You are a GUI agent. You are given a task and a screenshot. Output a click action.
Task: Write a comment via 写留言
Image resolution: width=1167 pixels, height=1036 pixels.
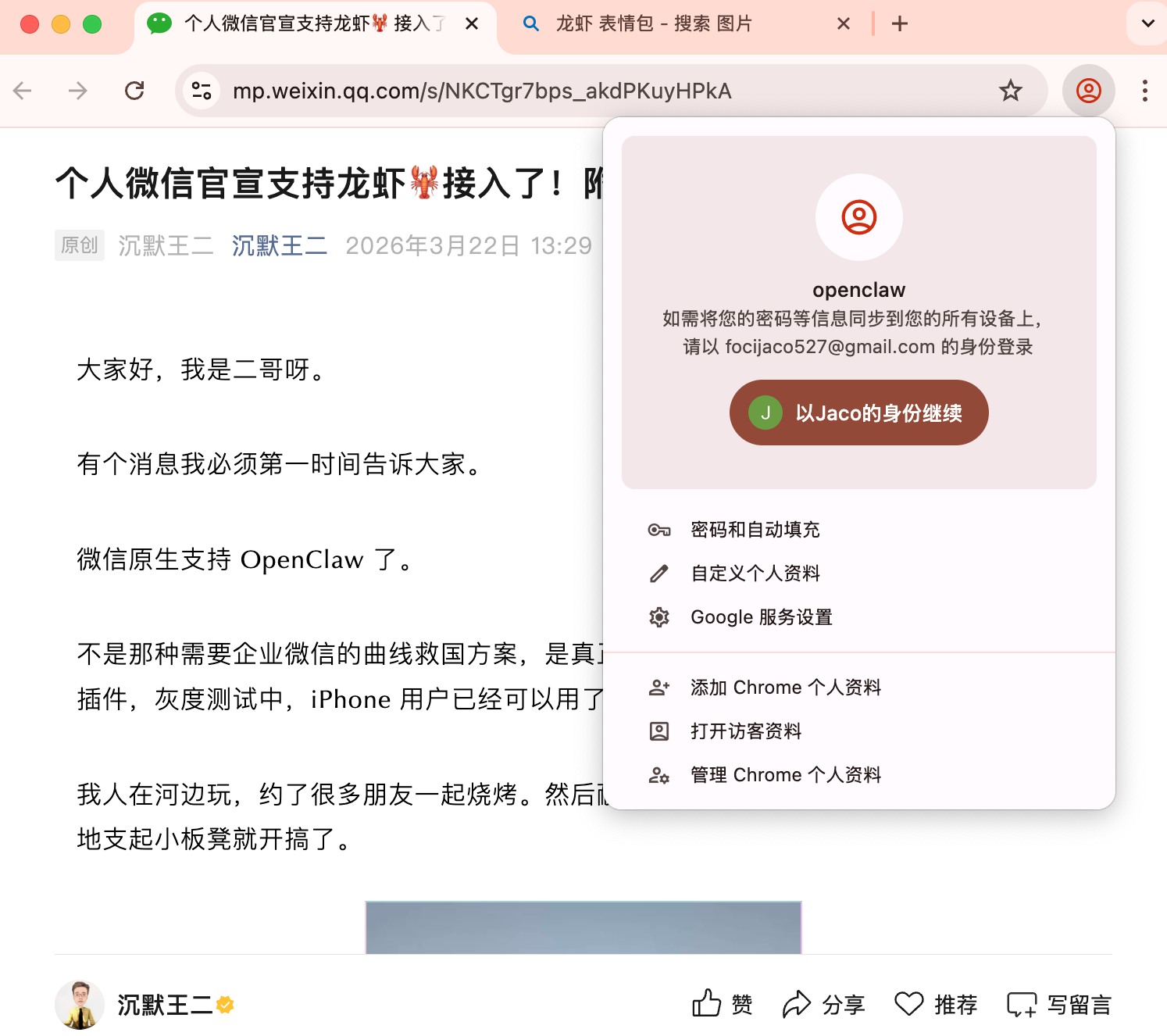[x=1059, y=1004]
